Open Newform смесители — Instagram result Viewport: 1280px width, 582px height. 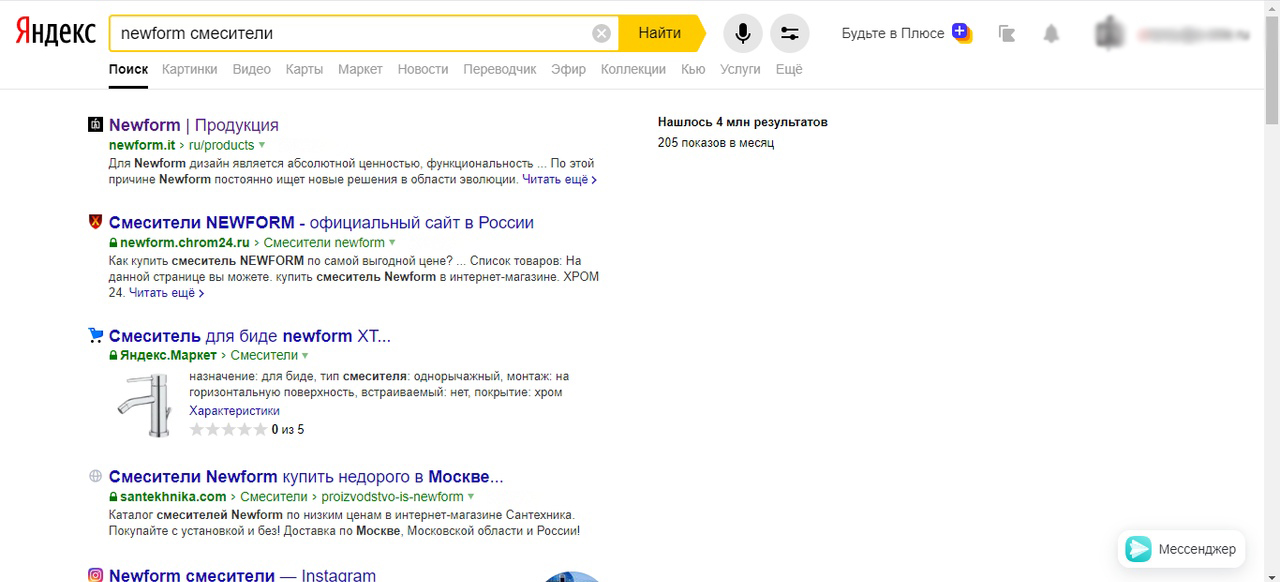[242, 575]
